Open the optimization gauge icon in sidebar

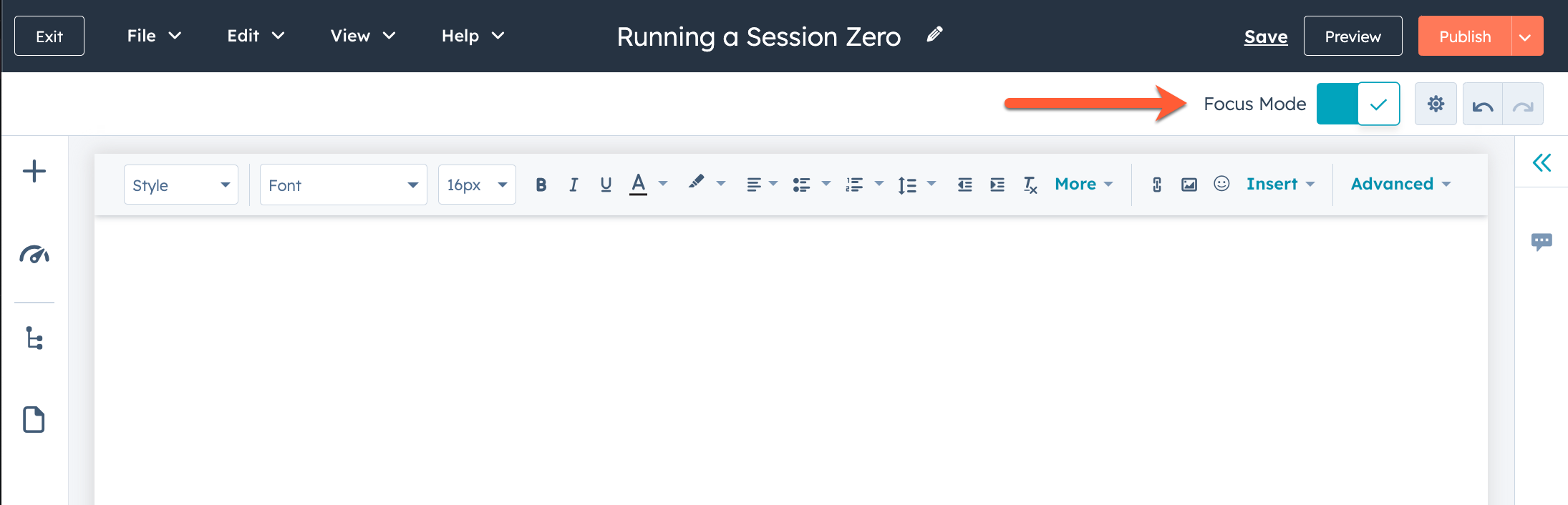coord(34,254)
